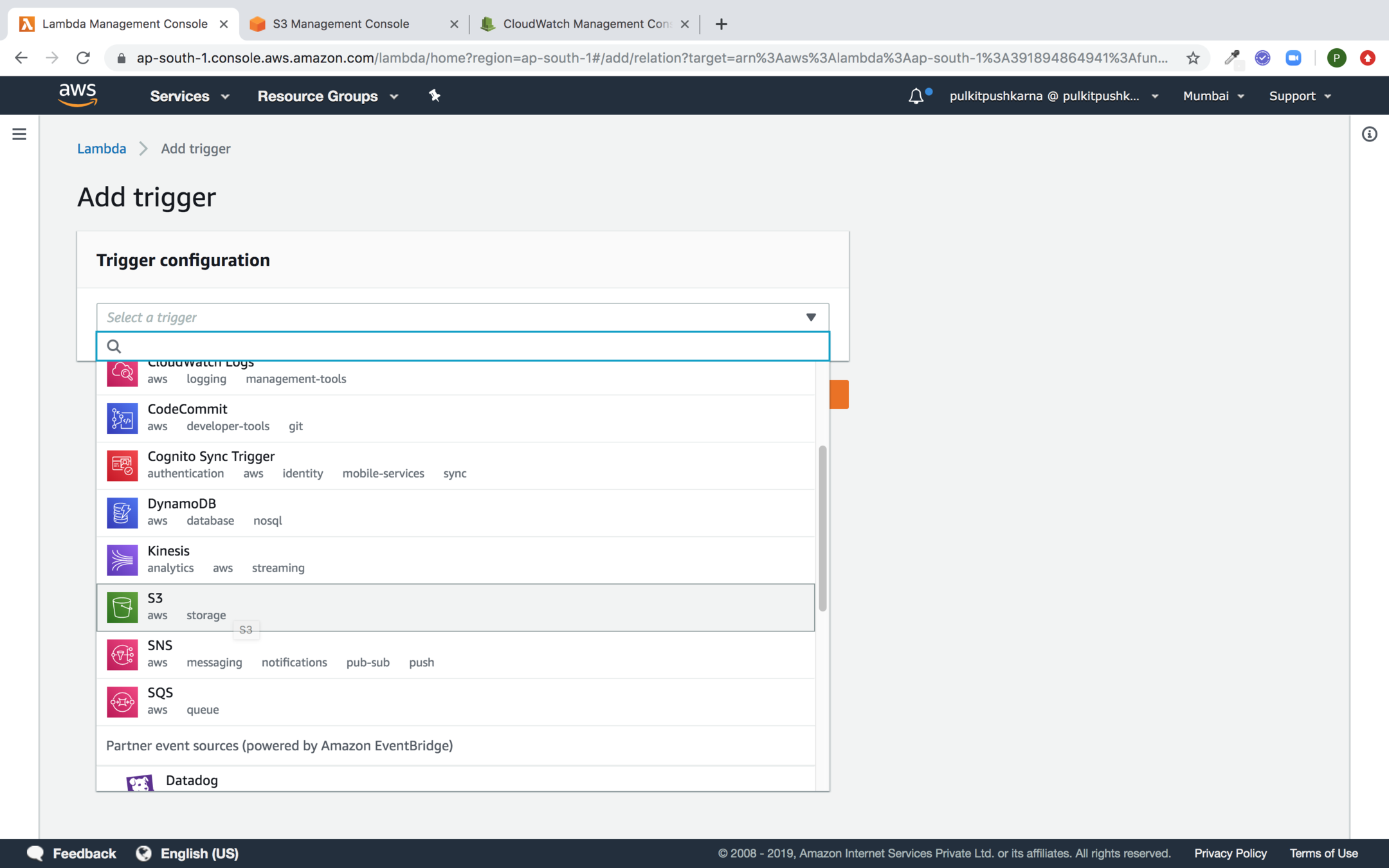This screenshot has width=1389, height=868.
Task: Click the Feedback button
Action: tap(72, 853)
